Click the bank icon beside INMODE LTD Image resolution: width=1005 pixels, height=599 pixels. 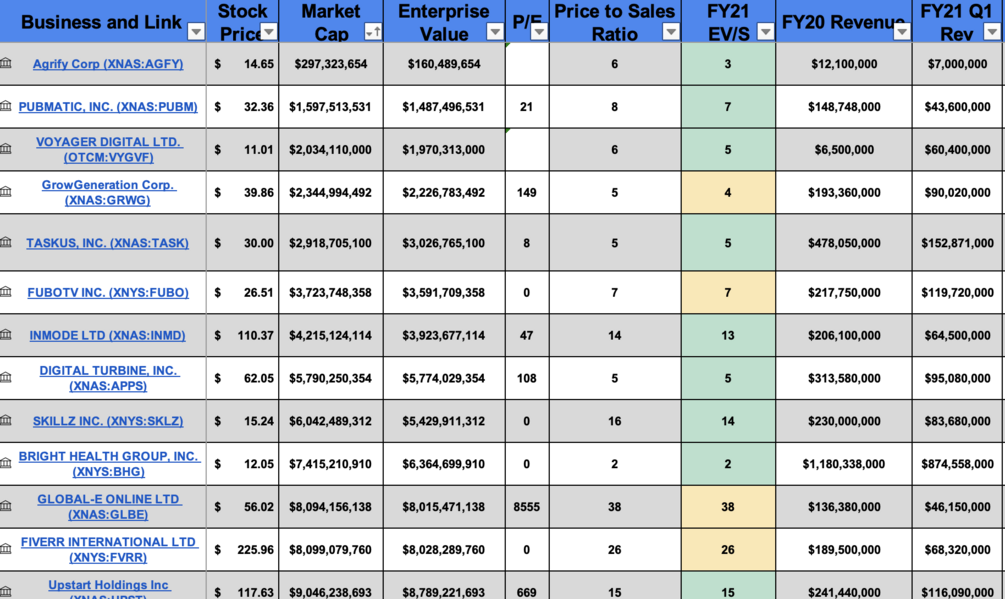(6, 334)
